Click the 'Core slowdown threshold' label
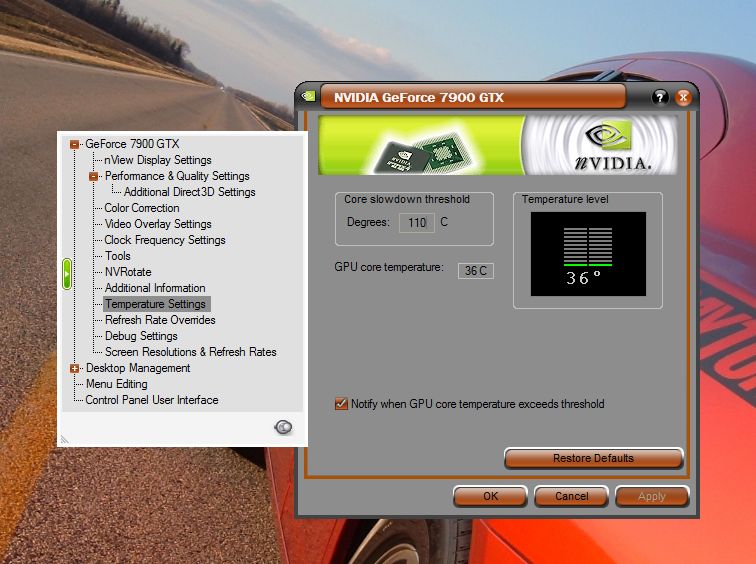The width and height of the screenshot is (756, 564). pyautogui.click(x=407, y=199)
